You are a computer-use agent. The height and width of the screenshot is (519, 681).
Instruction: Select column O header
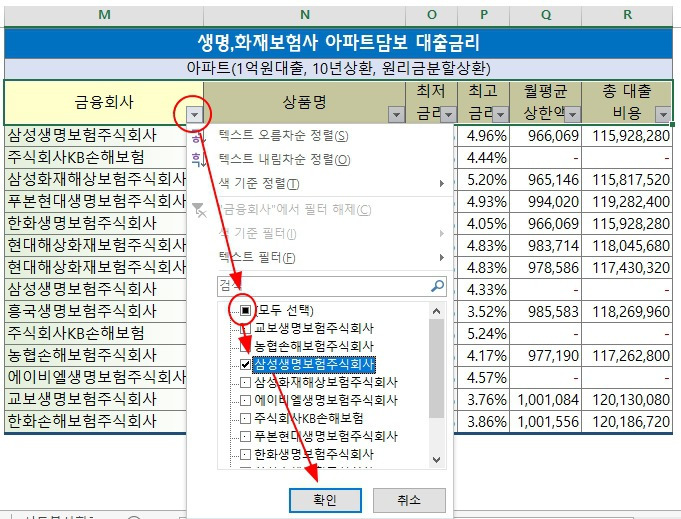(x=431, y=15)
